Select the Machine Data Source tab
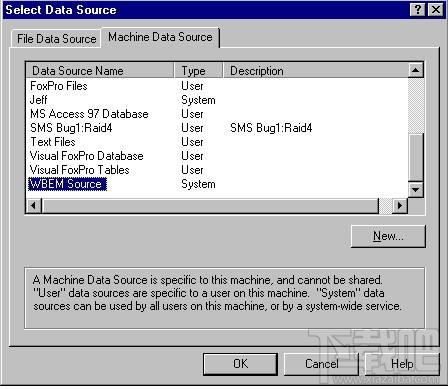This screenshot has width=448, height=389. pos(160,37)
